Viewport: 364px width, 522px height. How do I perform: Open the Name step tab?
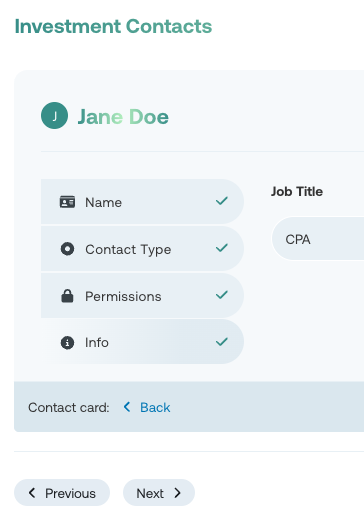pyautogui.click(x=142, y=202)
